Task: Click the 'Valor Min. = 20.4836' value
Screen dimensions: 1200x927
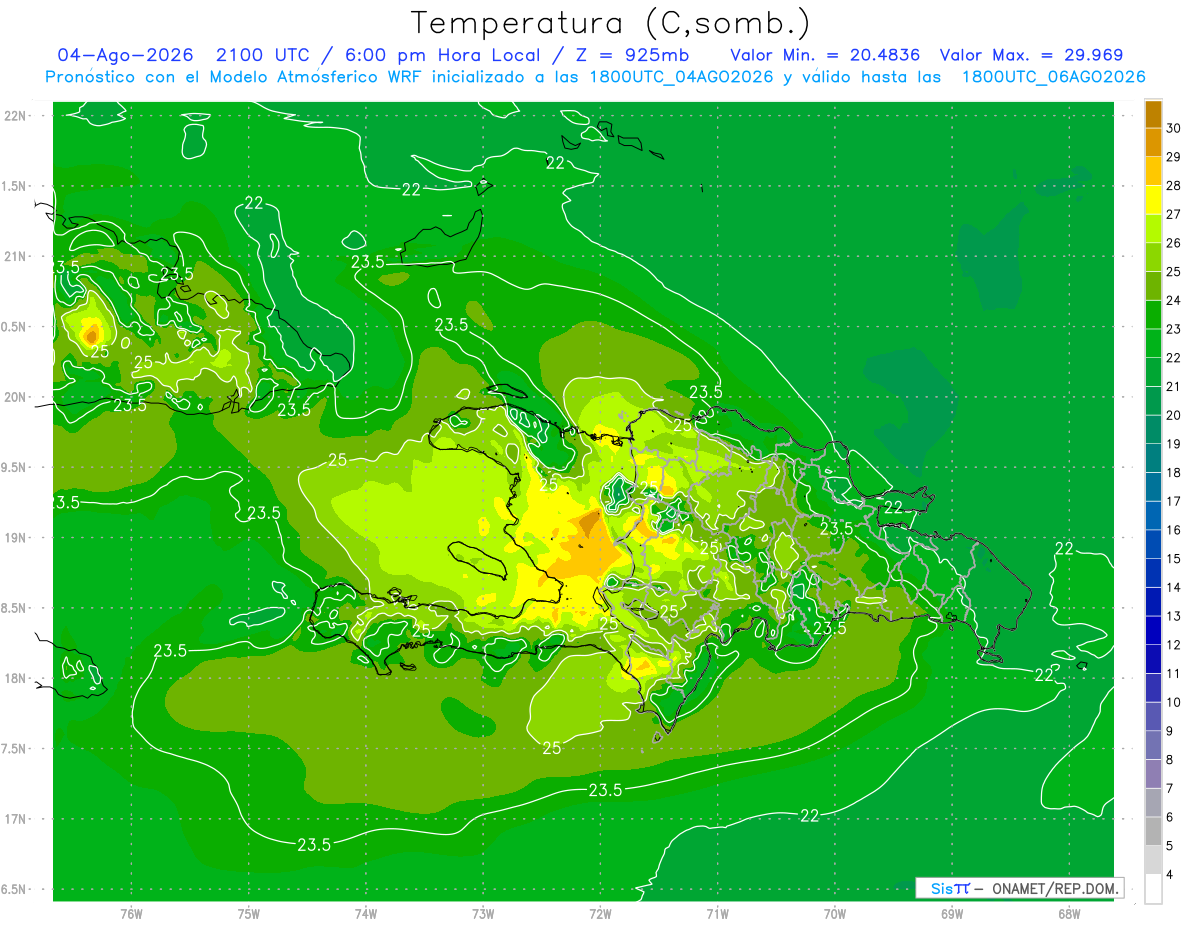Action: pos(828,55)
